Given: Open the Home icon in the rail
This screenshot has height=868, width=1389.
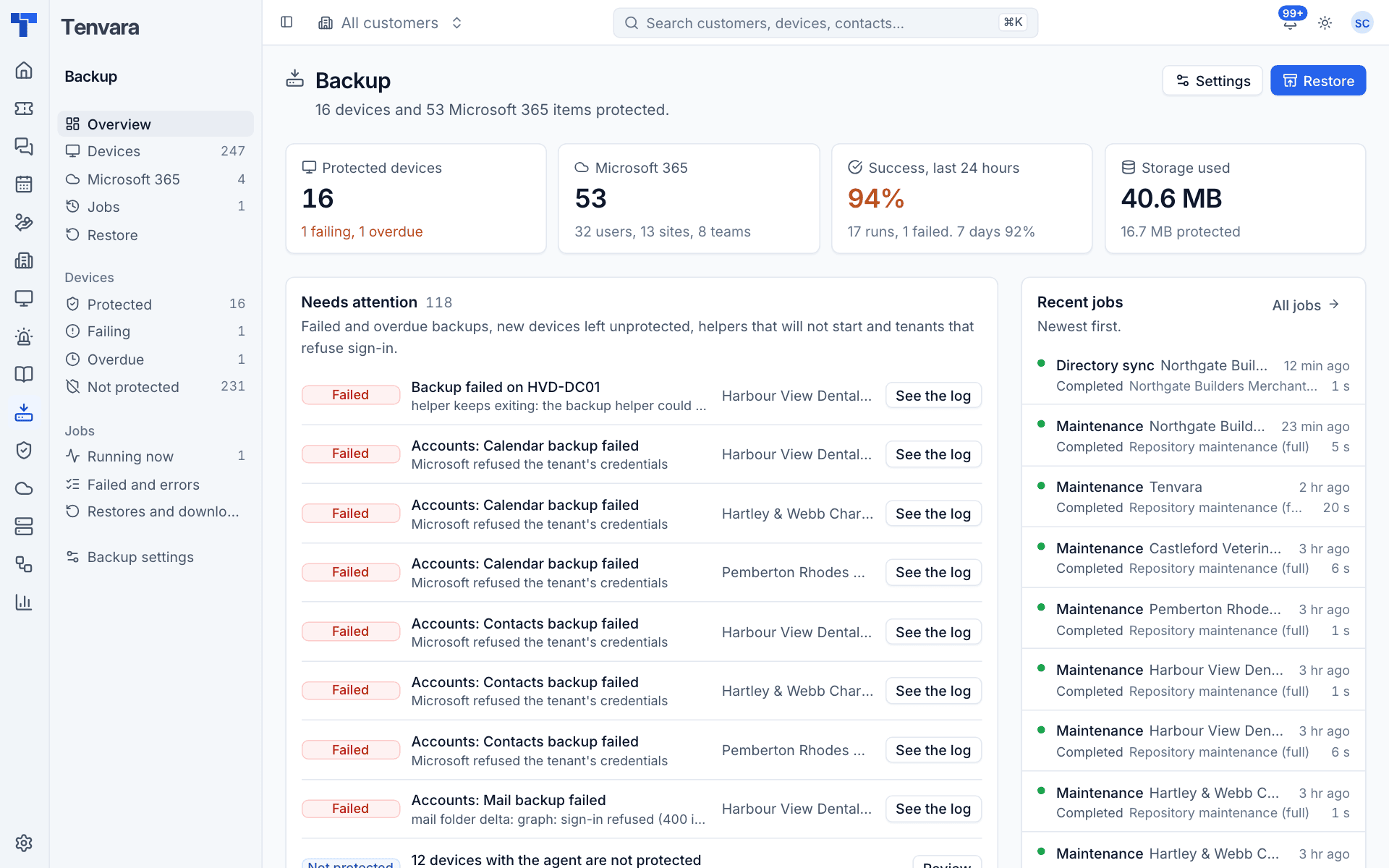Looking at the screenshot, I should pyautogui.click(x=24, y=70).
